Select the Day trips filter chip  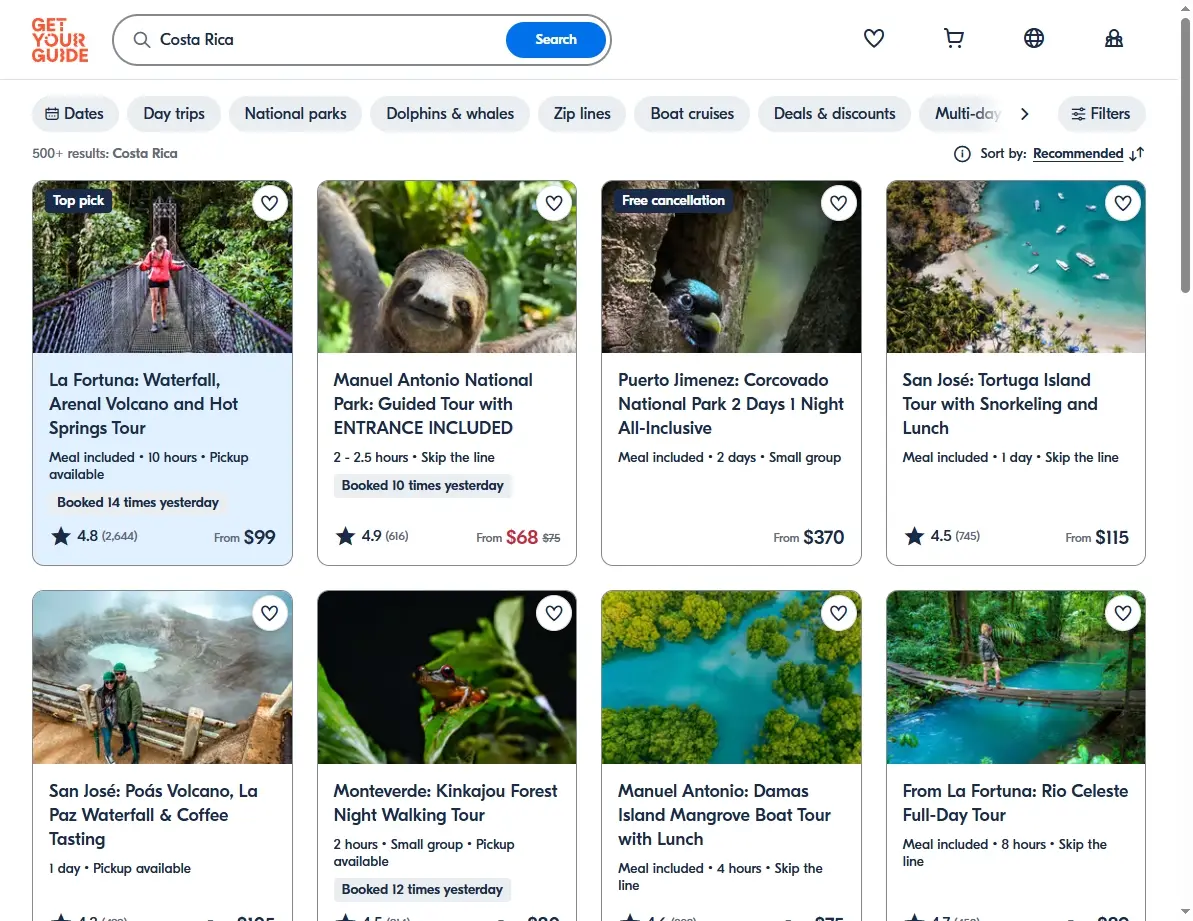click(x=174, y=113)
